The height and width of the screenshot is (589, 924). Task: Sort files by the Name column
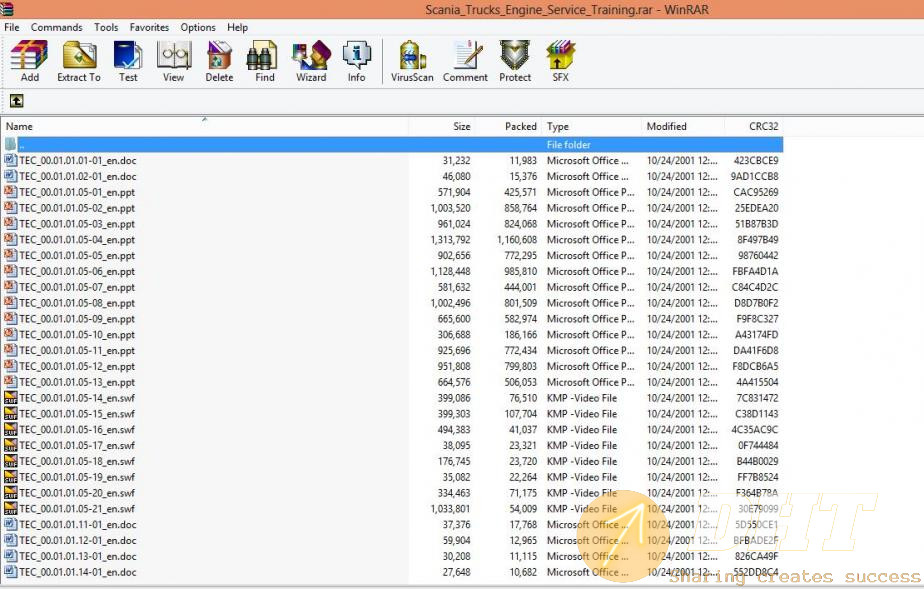click(204, 127)
